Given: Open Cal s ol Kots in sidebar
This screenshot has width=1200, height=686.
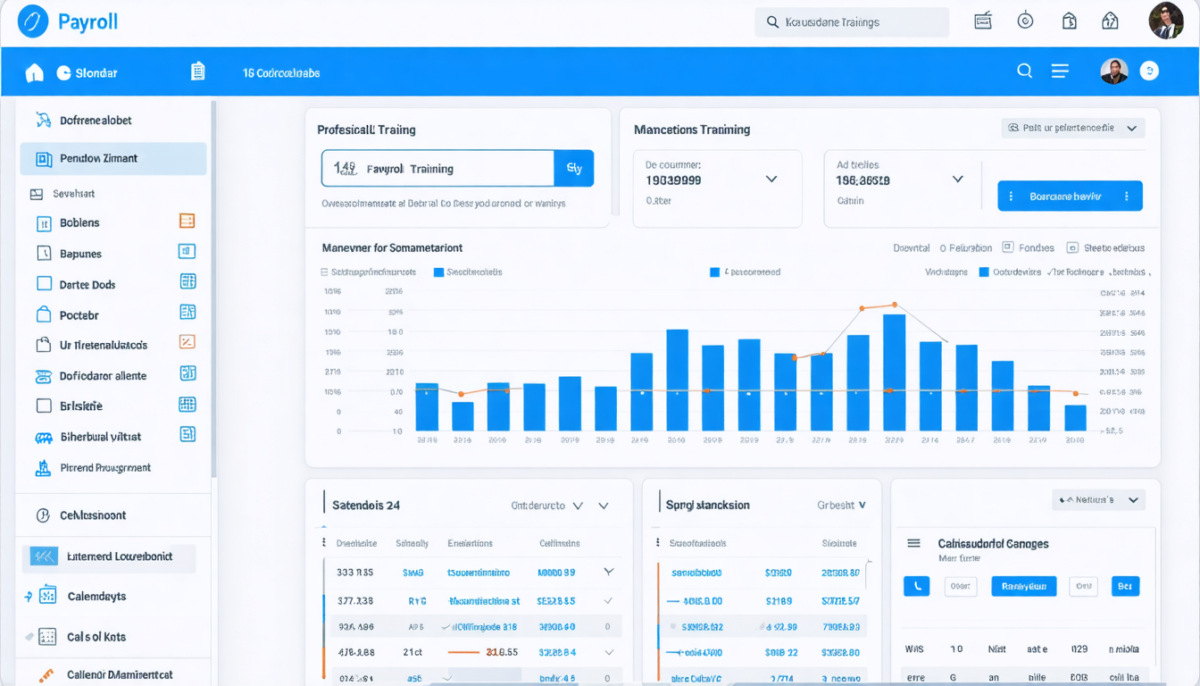Looking at the screenshot, I should (x=97, y=637).
